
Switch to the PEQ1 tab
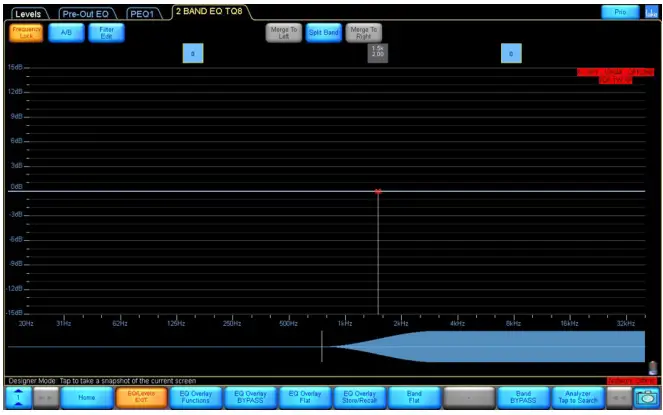[x=142, y=14]
